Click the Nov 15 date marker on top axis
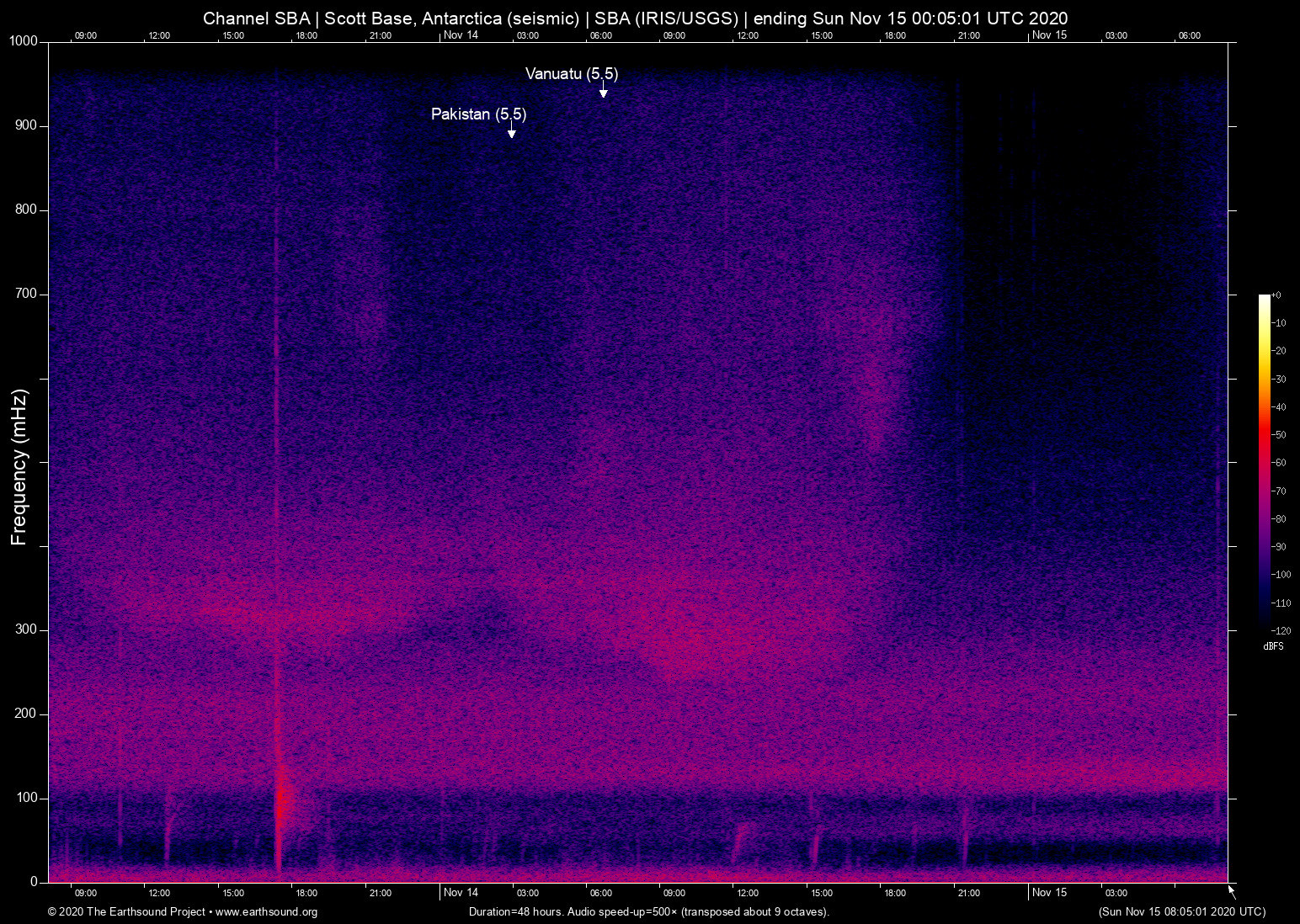1300x924 pixels. pyautogui.click(x=1049, y=35)
